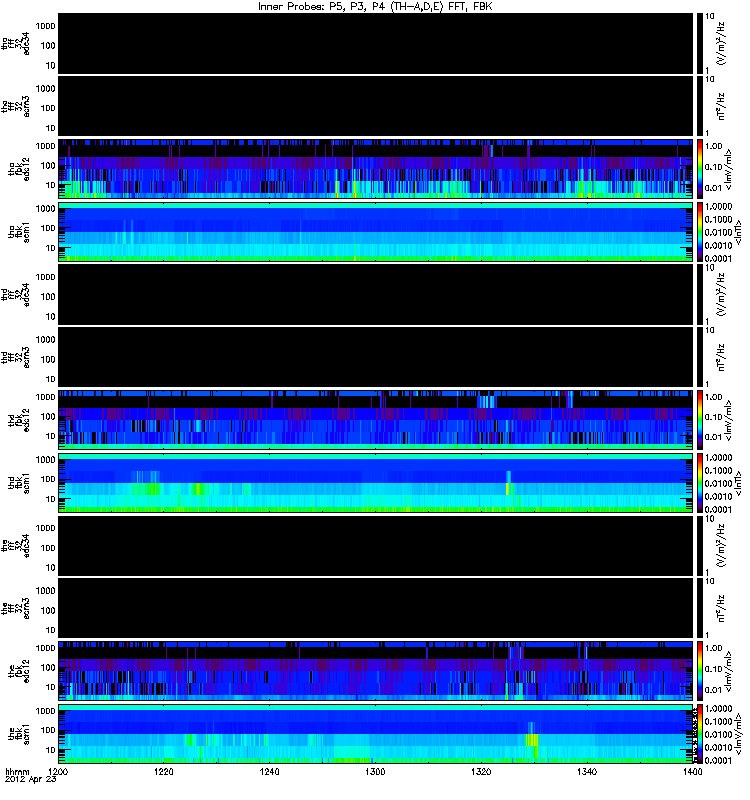The image size is (750, 800).
Task: Click the color bar of thd fbk scm1 panel
Action: click(x=699, y=483)
